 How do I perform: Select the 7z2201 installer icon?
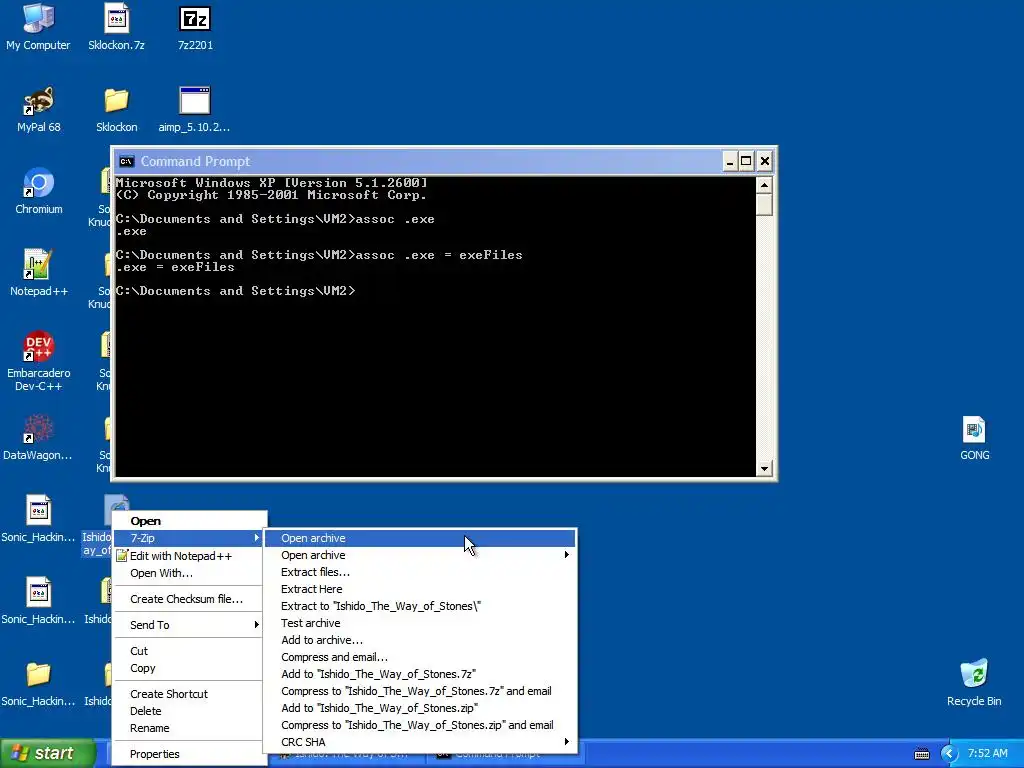pyautogui.click(x=195, y=27)
